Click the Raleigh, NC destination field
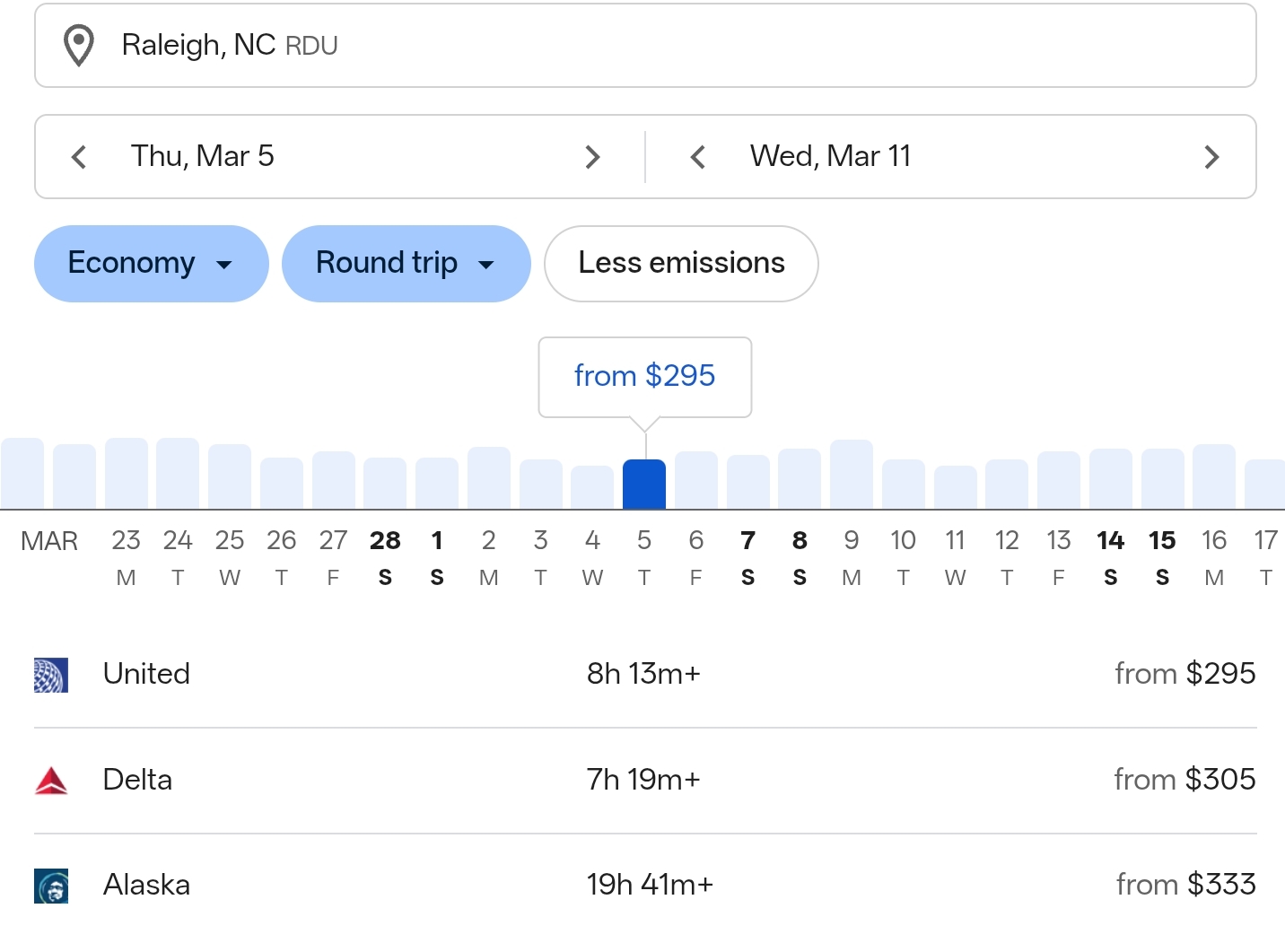The height and width of the screenshot is (952, 1285). (644, 46)
